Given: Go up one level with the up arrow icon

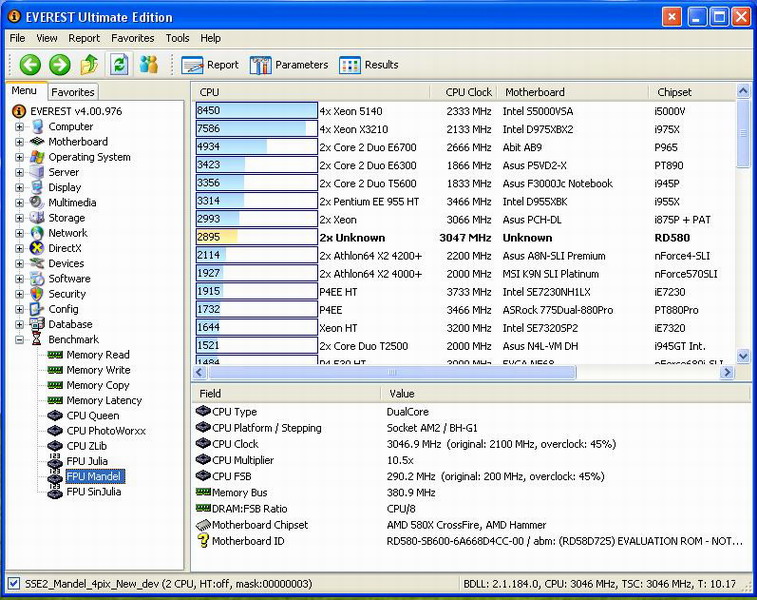Looking at the screenshot, I should (x=89, y=65).
